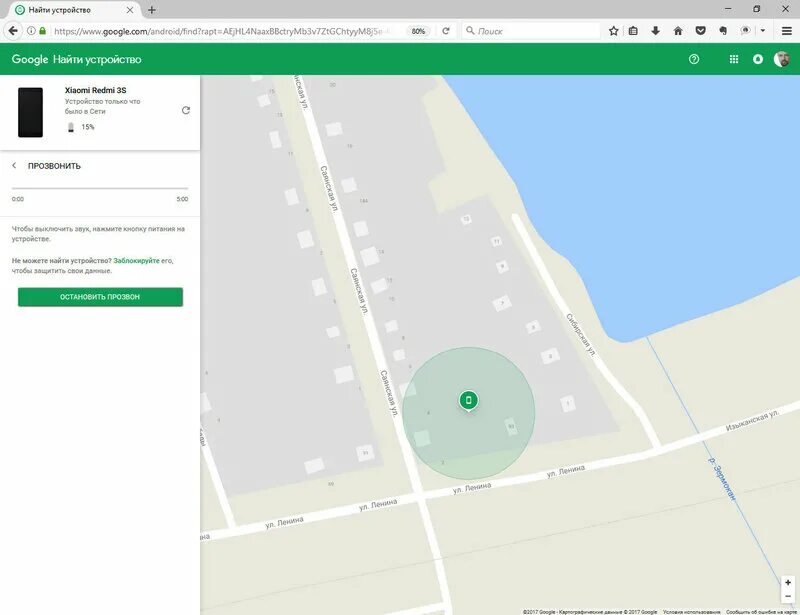Open Google notifications bell icon

[758, 59]
